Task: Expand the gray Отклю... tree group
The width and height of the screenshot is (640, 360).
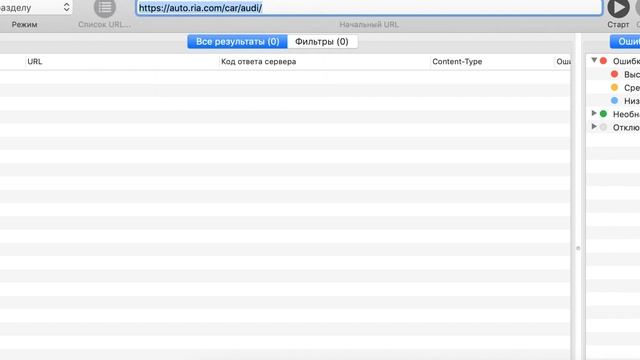Action: click(x=594, y=127)
